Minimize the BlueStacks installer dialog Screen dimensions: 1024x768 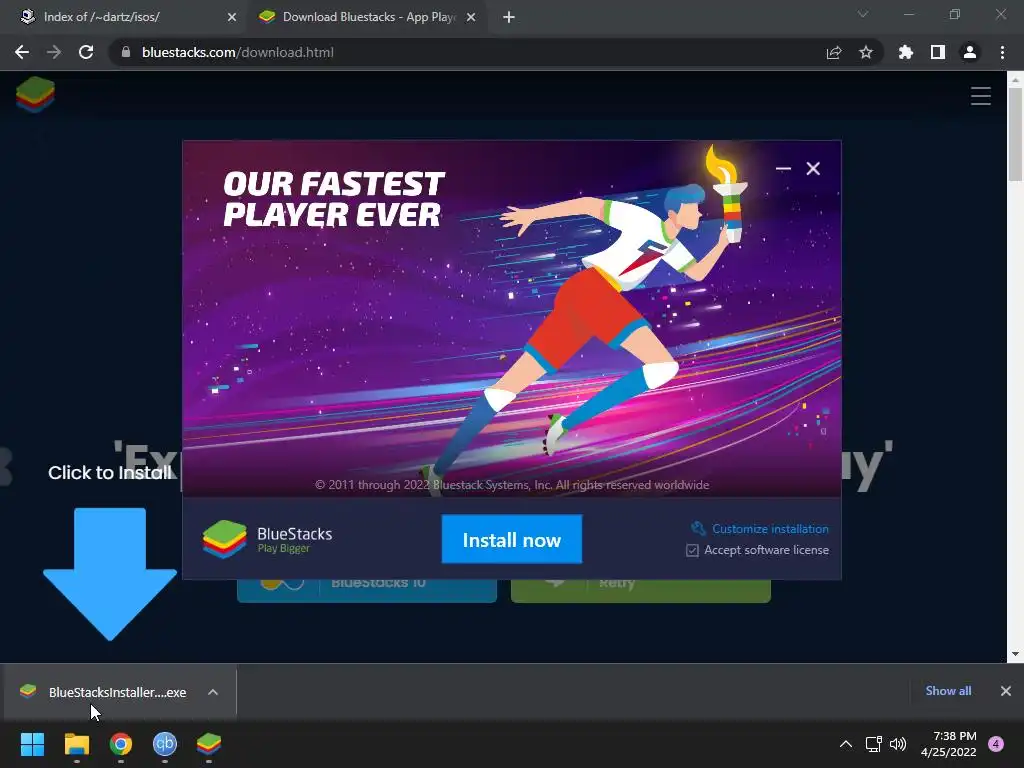pyautogui.click(x=783, y=168)
